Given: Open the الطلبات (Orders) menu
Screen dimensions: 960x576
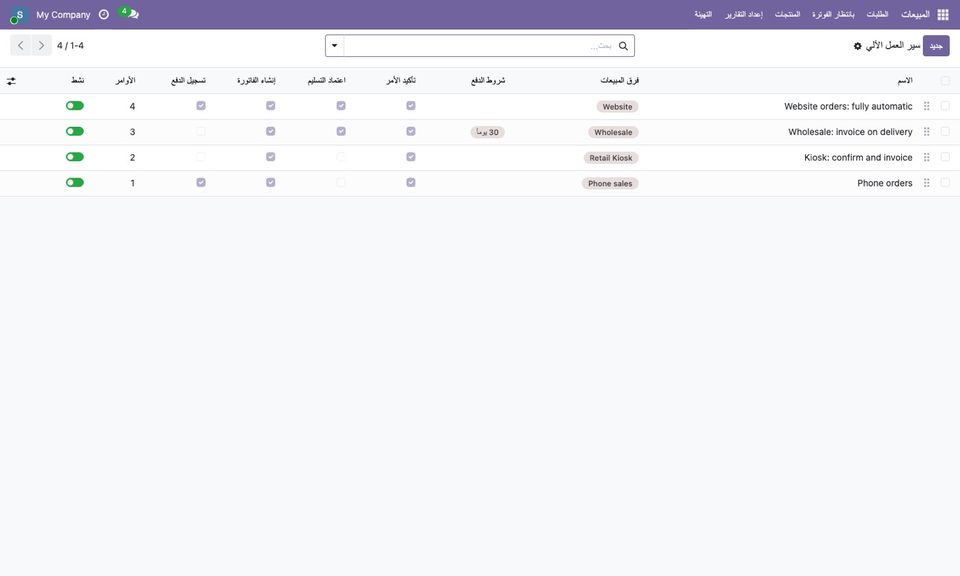Looking at the screenshot, I should (x=877, y=14).
